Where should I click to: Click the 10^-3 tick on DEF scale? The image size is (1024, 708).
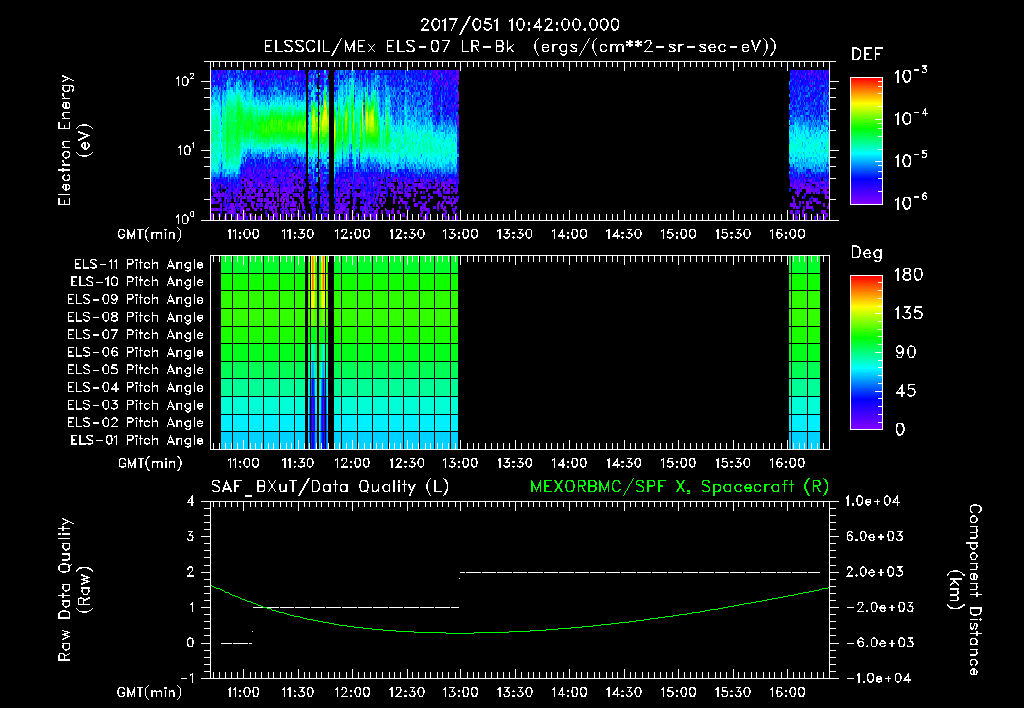click(x=911, y=76)
